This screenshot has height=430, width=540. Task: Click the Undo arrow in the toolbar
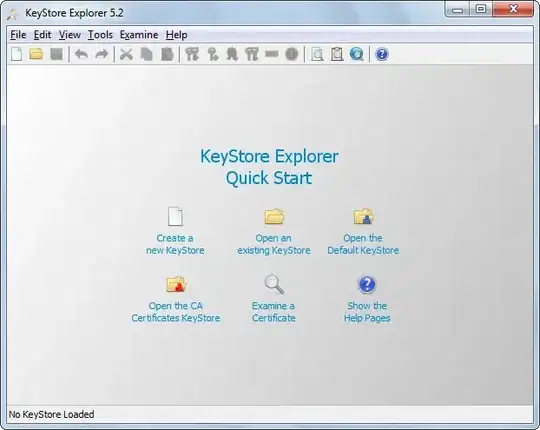click(82, 54)
